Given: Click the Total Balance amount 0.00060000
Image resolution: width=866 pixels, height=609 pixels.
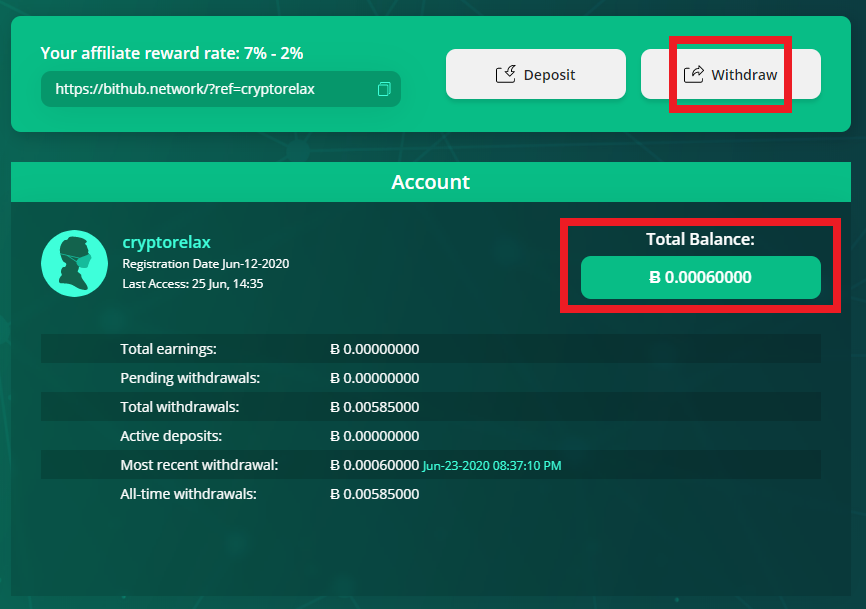Looking at the screenshot, I should click(x=700, y=277).
